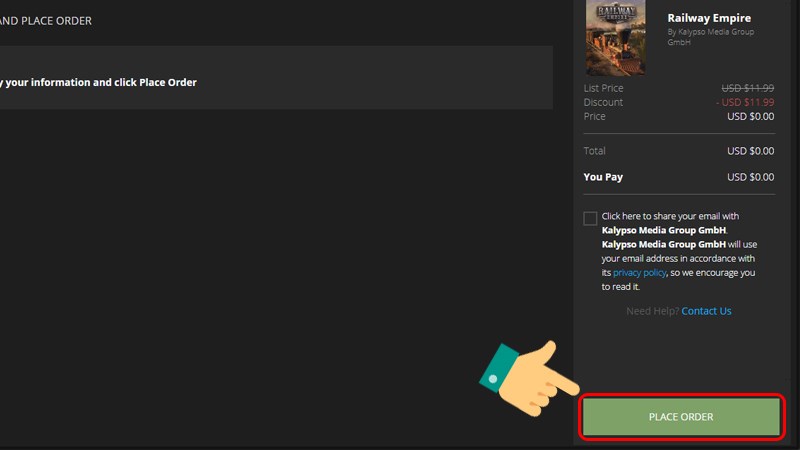800x450 pixels.
Task: Click the Railway Empire cover thumbnail
Action: (x=615, y=38)
